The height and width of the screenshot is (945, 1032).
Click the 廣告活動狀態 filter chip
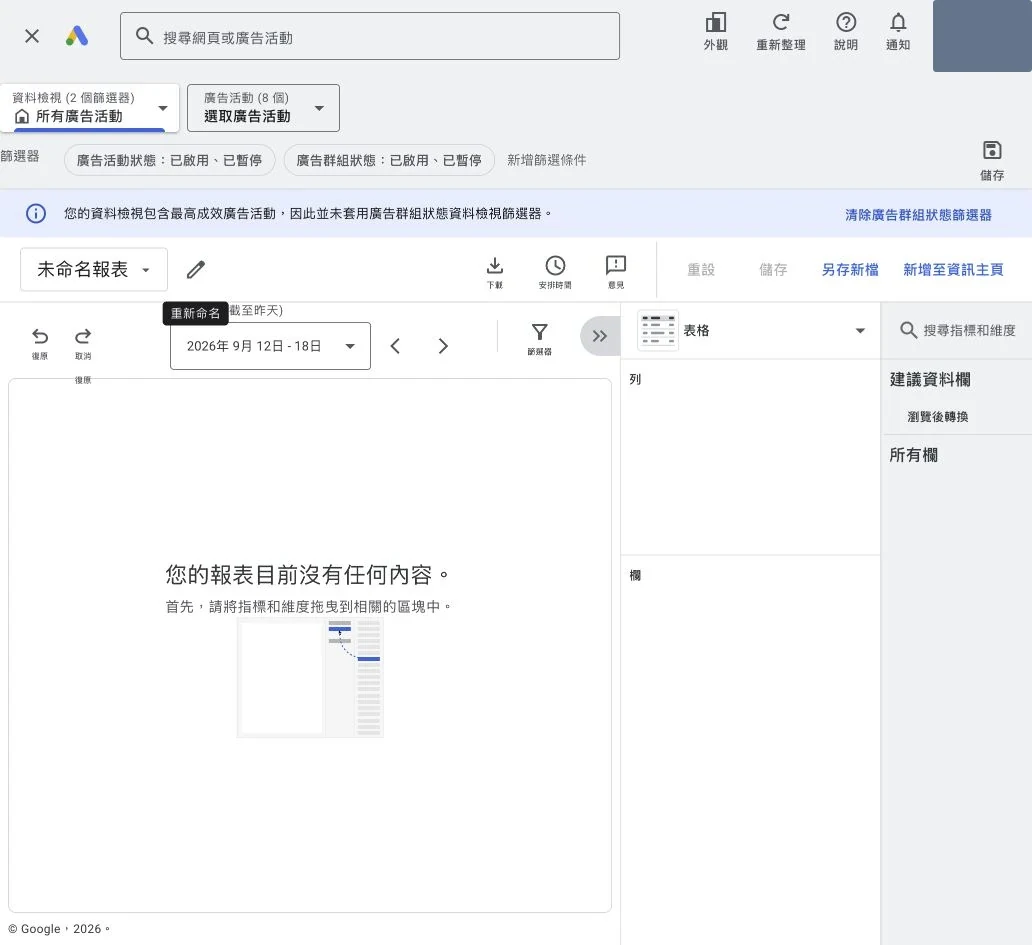(169, 160)
